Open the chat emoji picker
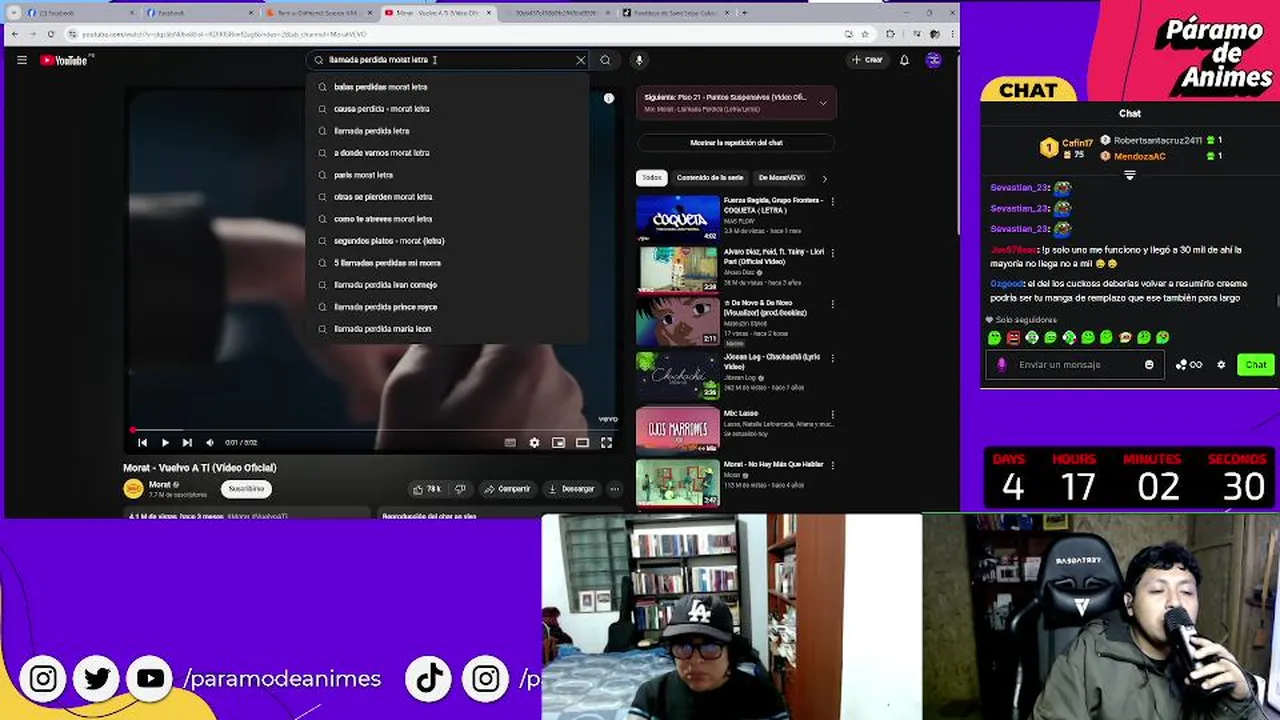Screen dimensions: 1280x720 coord(1149,365)
